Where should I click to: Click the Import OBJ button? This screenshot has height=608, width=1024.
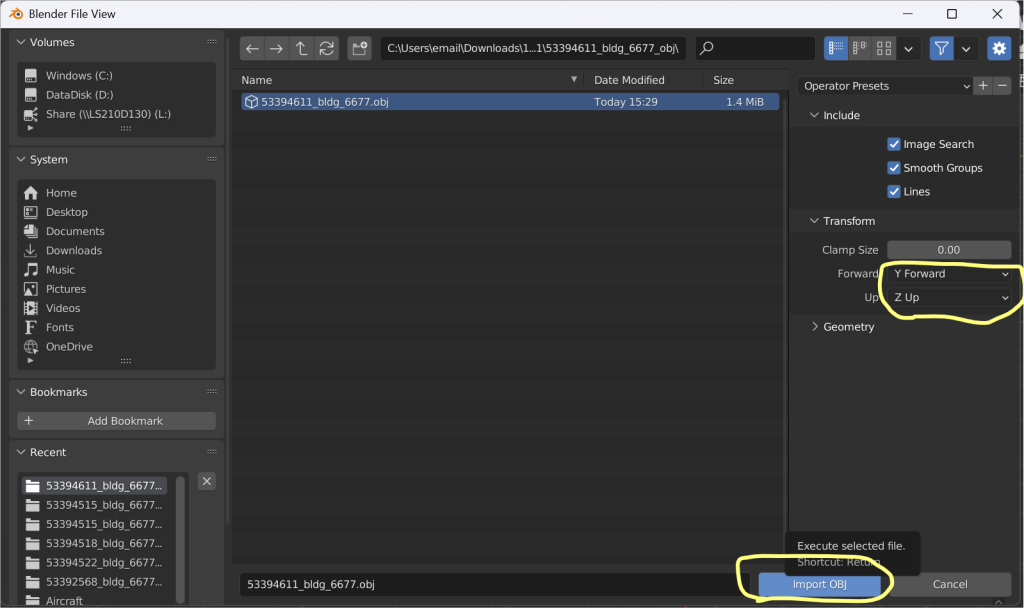pos(820,584)
